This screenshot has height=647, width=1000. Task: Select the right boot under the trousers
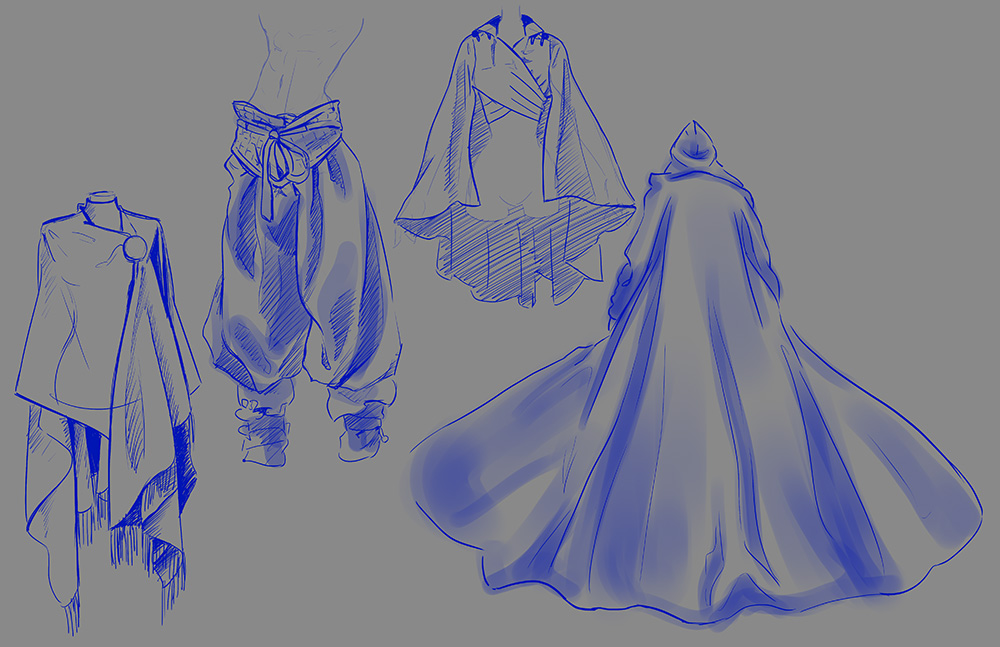click(x=360, y=432)
